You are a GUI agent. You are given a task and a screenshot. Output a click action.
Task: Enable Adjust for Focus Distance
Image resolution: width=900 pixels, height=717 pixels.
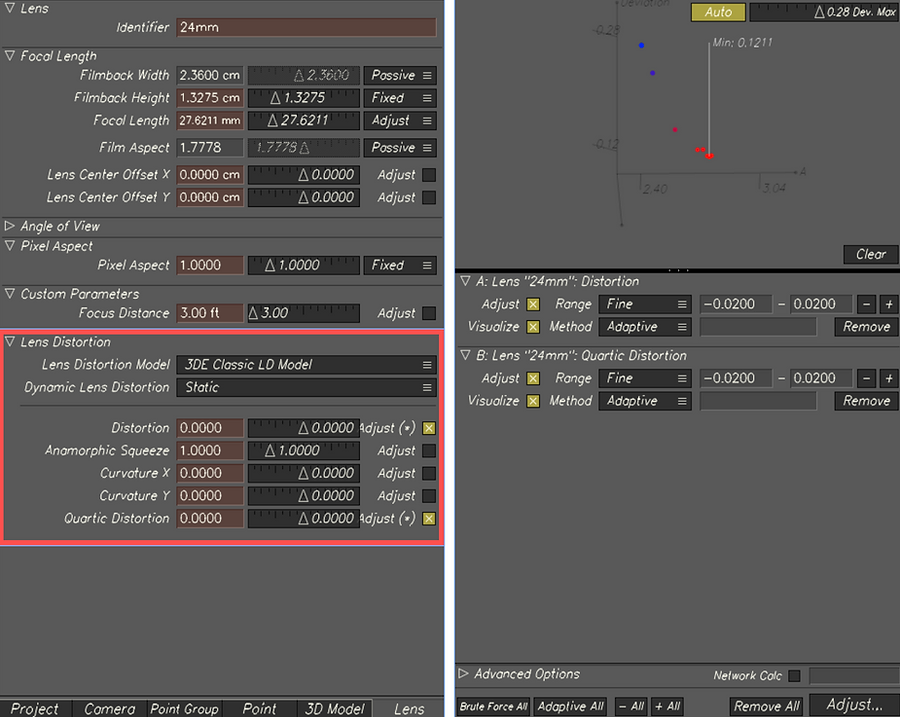pos(429,313)
